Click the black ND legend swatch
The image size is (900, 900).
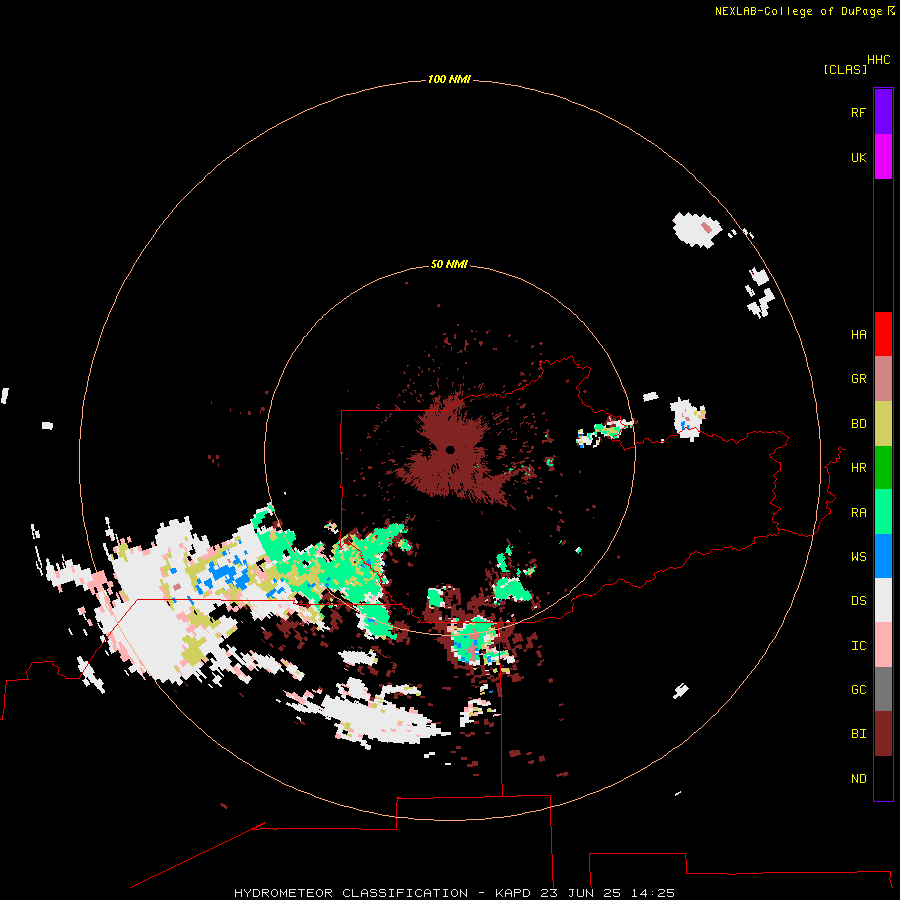[883, 778]
